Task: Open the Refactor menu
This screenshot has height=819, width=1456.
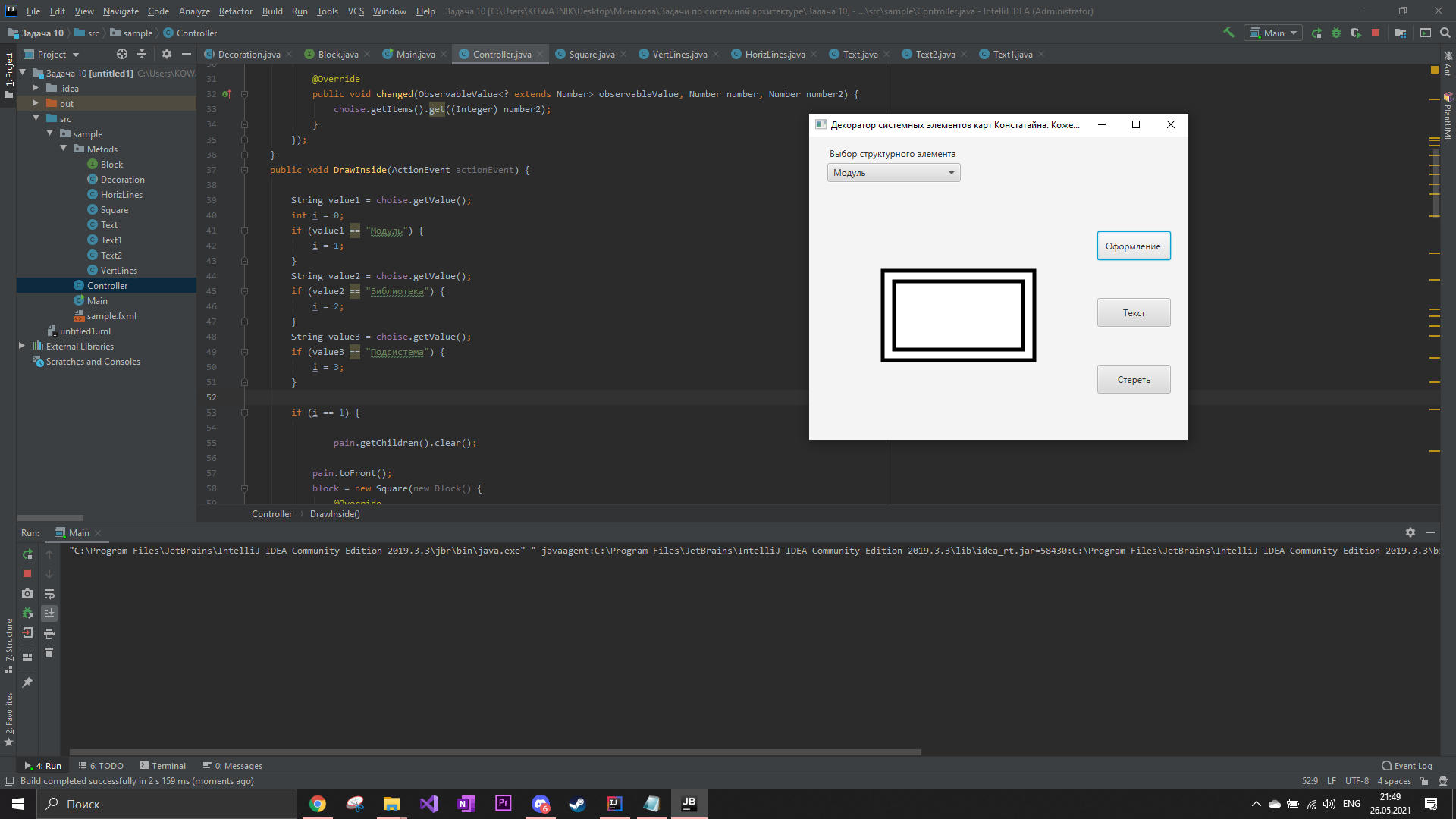Action: [235, 11]
